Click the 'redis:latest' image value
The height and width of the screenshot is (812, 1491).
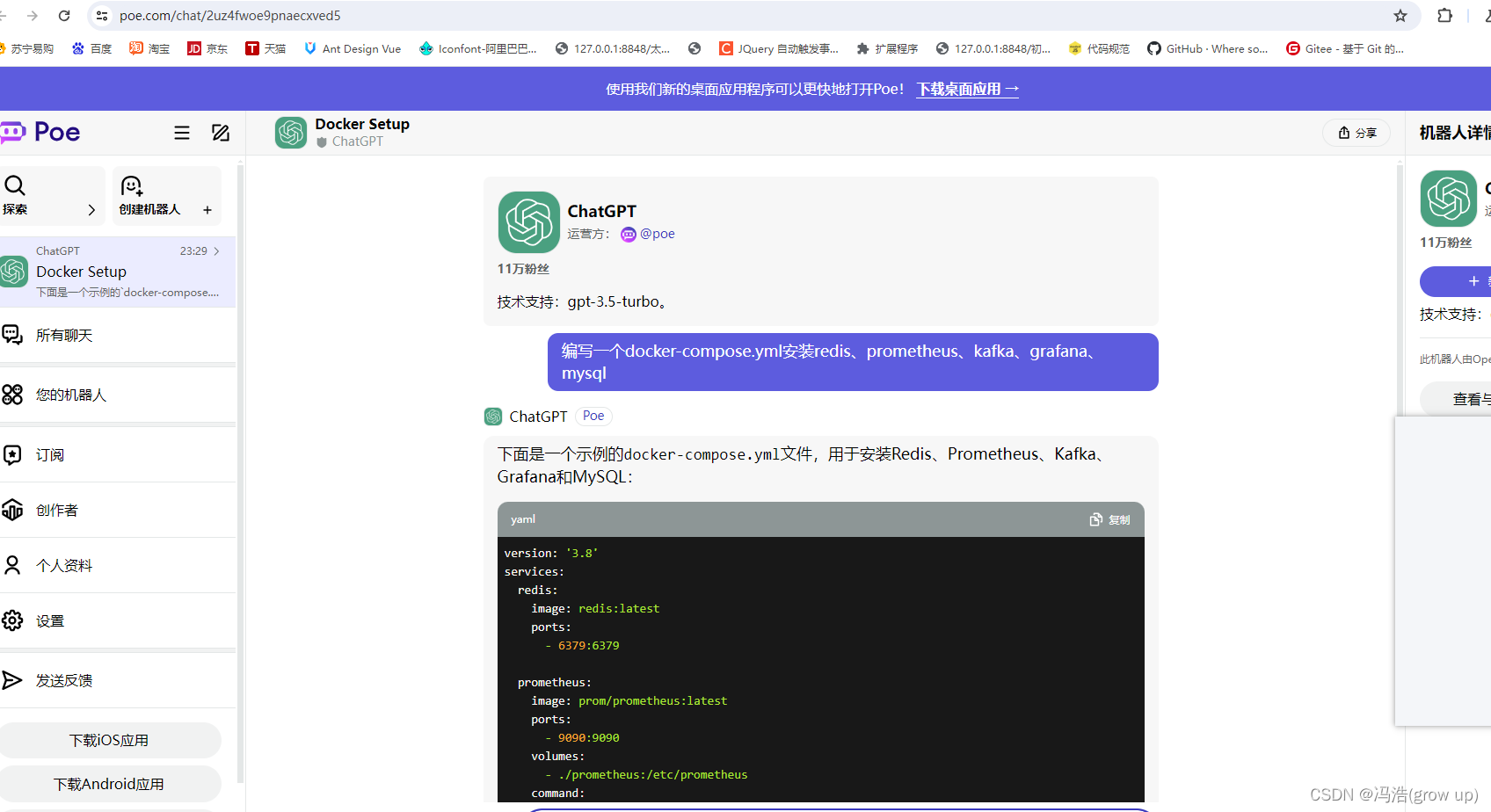[x=619, y=608]
